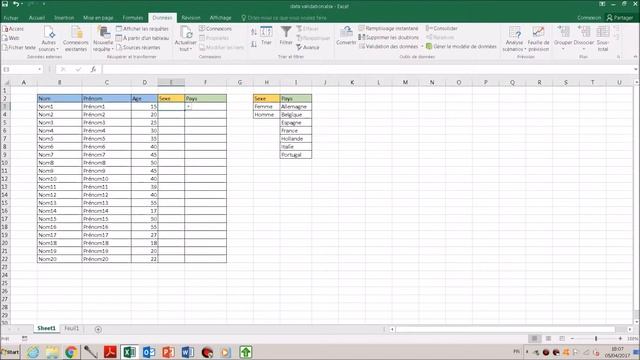Open the Name Box dropdown arrow
640x360 pixels.
click(x=40, y=69)
